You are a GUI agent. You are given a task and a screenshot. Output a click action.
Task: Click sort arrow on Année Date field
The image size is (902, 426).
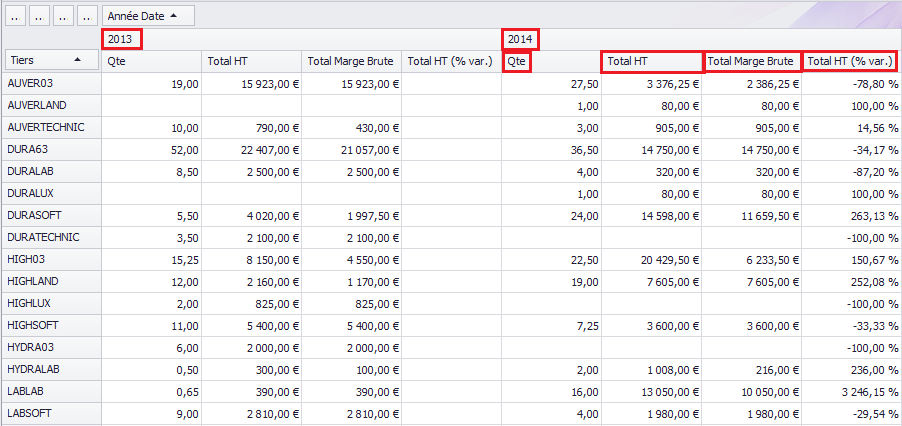point(175,16)
